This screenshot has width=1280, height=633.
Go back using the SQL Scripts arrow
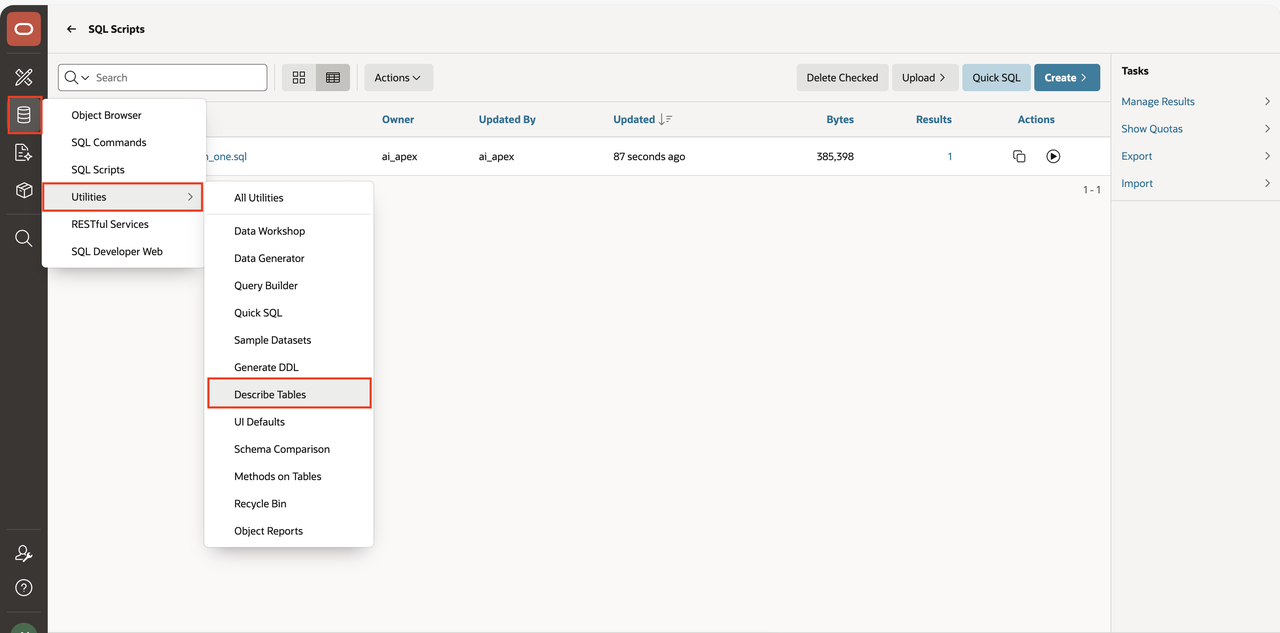[x=71, y=29]
